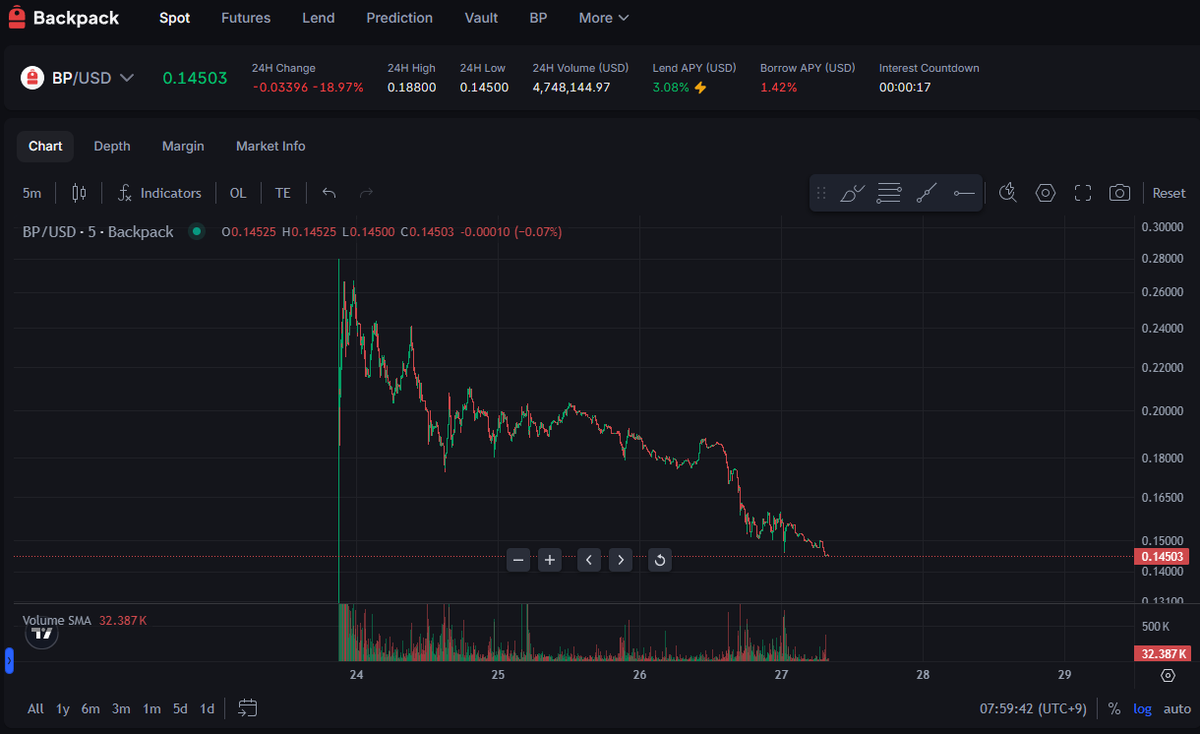
Task: Go to Lend in top navigation
Action: [x=318, y=18]
